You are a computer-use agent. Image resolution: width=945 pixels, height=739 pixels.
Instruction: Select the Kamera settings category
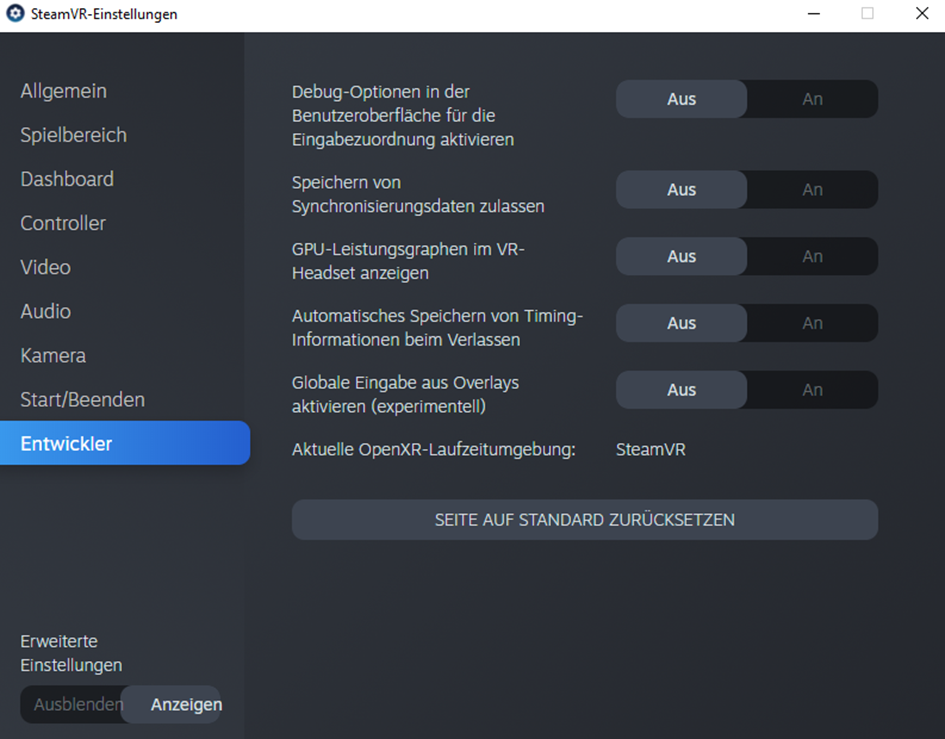[x=52, y=355]
